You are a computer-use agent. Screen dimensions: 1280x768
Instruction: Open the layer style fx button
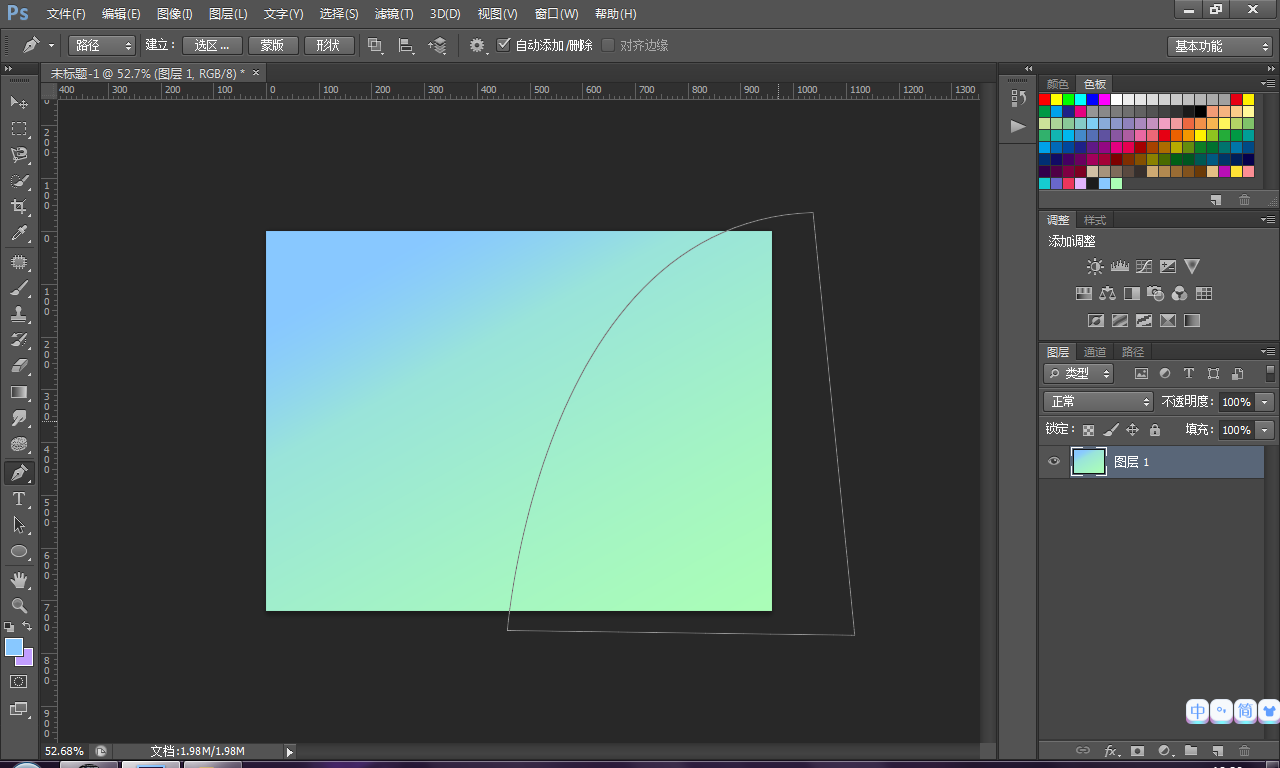1110,750
